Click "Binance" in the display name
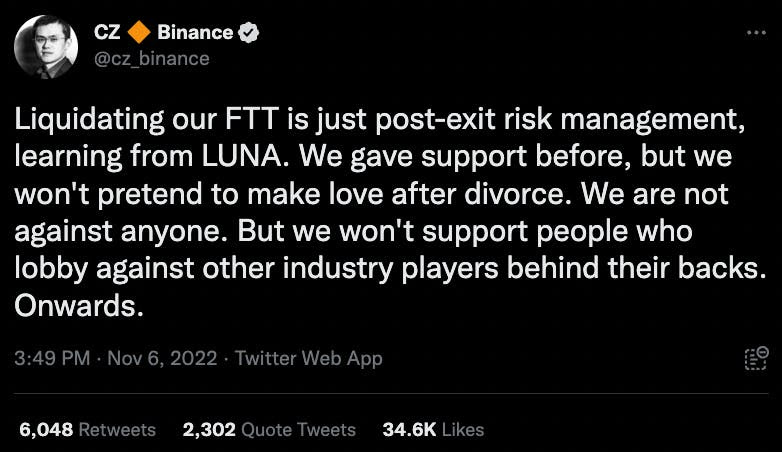Screen dimensions: 782x452 [195, 32]
